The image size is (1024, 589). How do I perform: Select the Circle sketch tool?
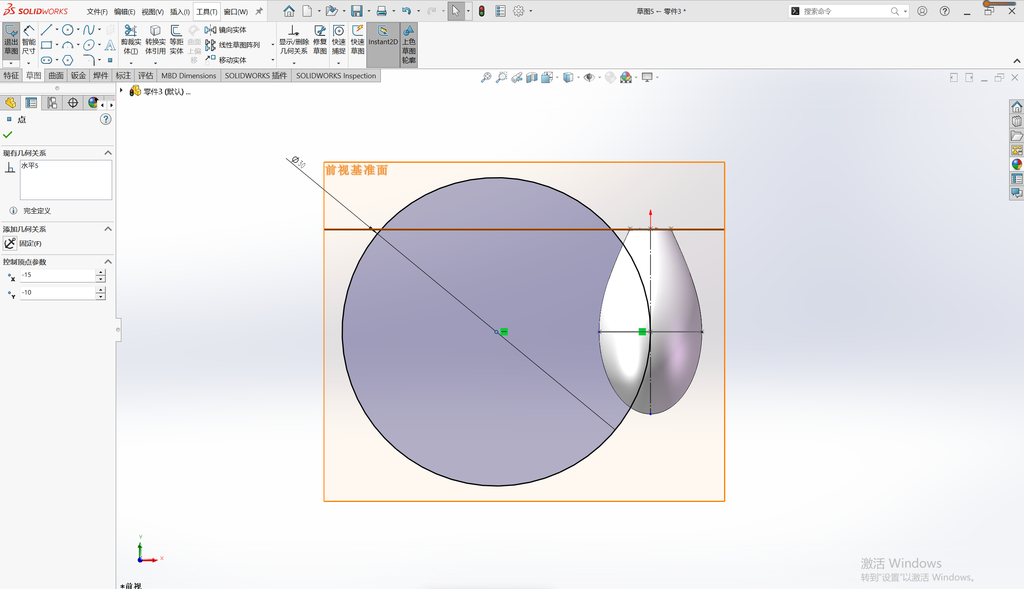(67, 30)
